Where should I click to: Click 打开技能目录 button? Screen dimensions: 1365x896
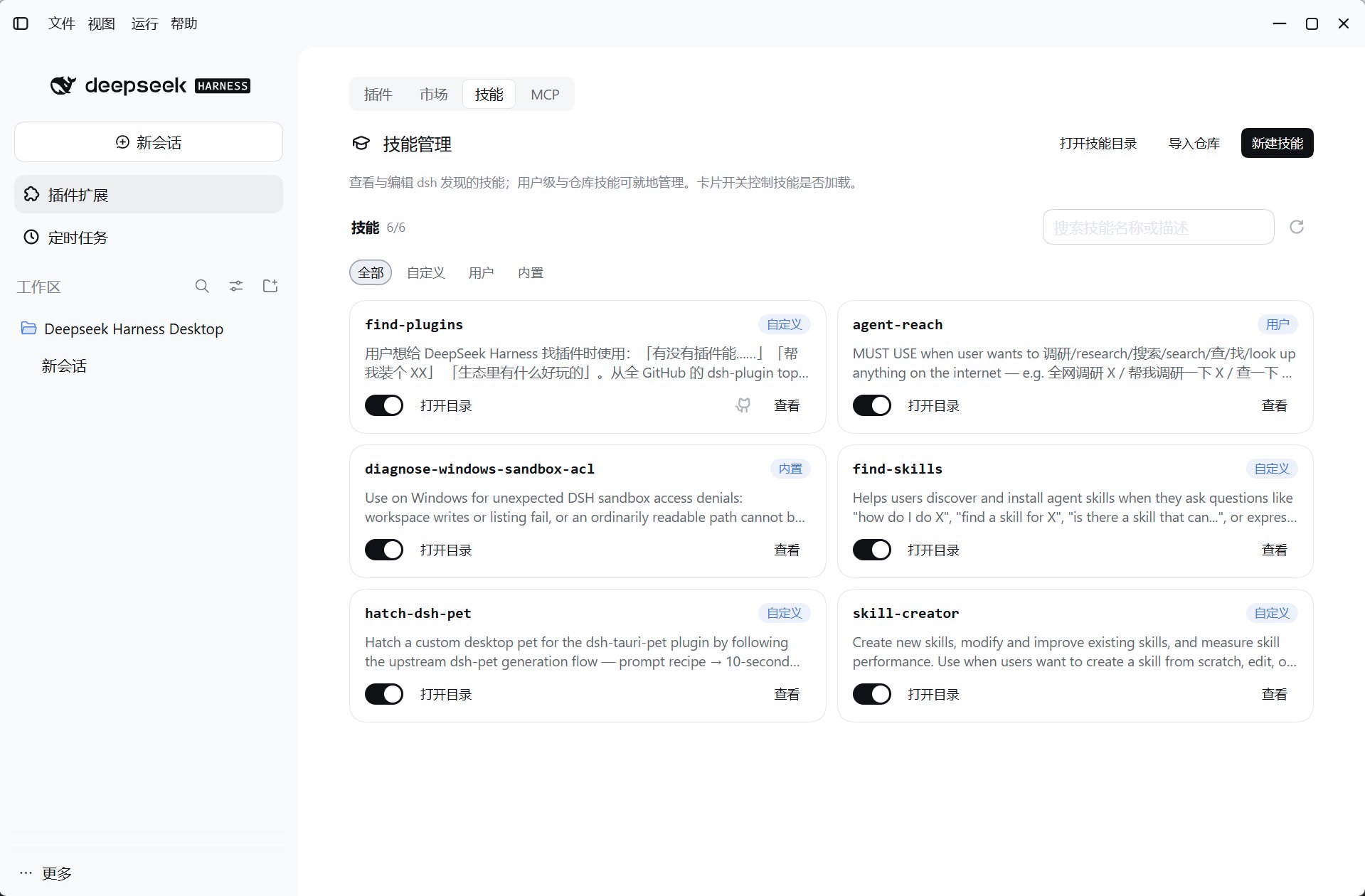pos(1098,143)
